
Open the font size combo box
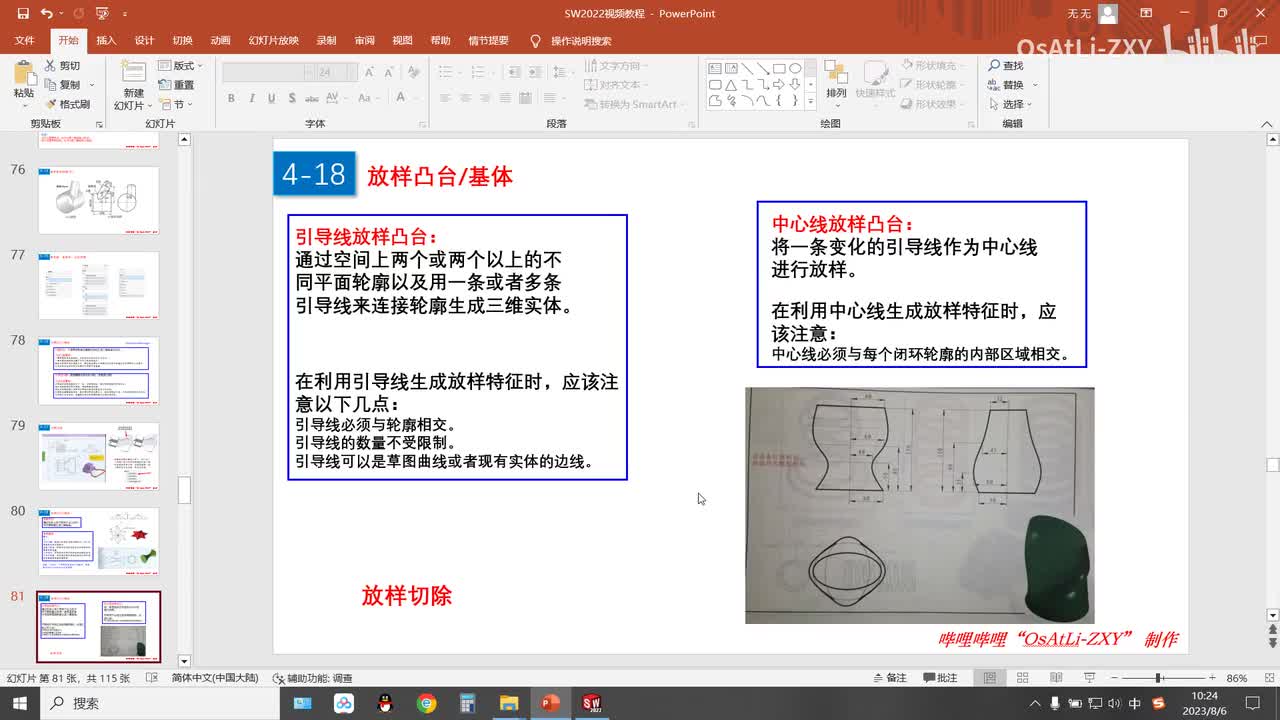tap(337, 72)
